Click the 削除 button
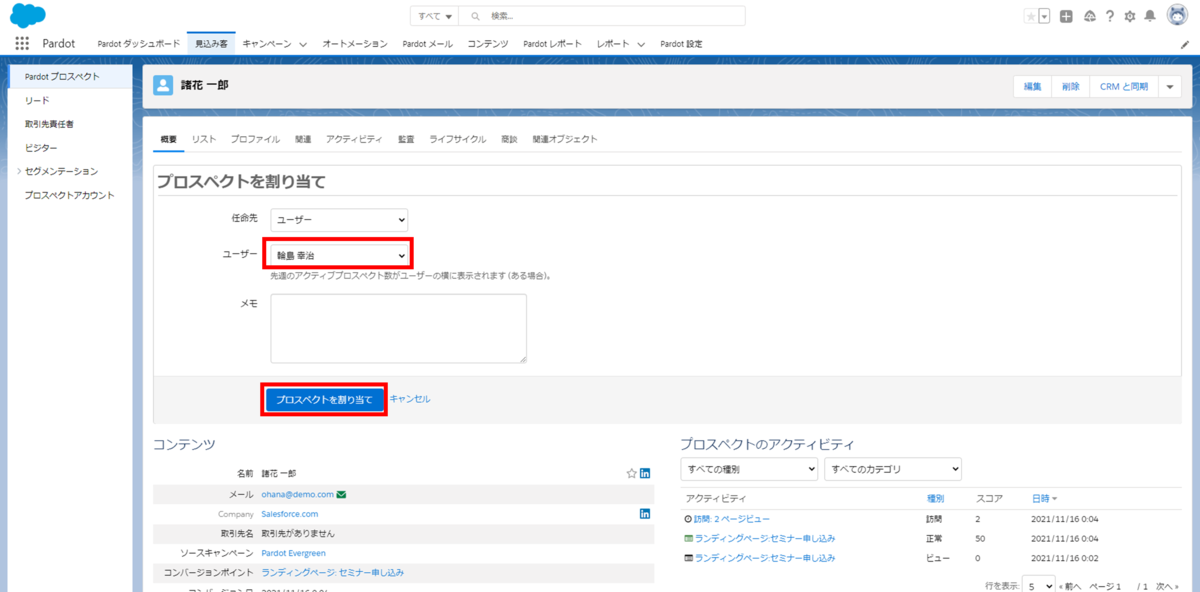The width and height of the screenshot is (1200, 592). point(1070,87)
